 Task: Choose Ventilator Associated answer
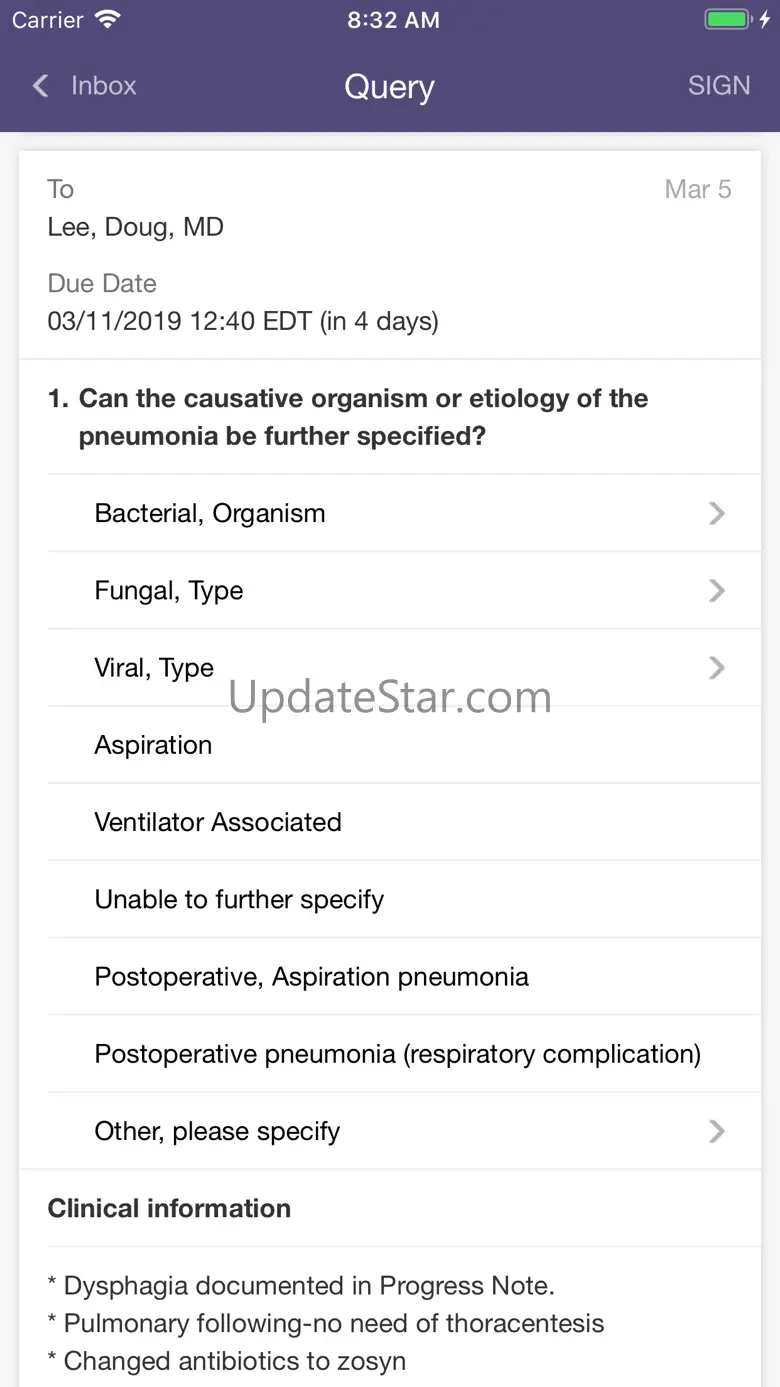pyautogui.click(x=404, y=822)
